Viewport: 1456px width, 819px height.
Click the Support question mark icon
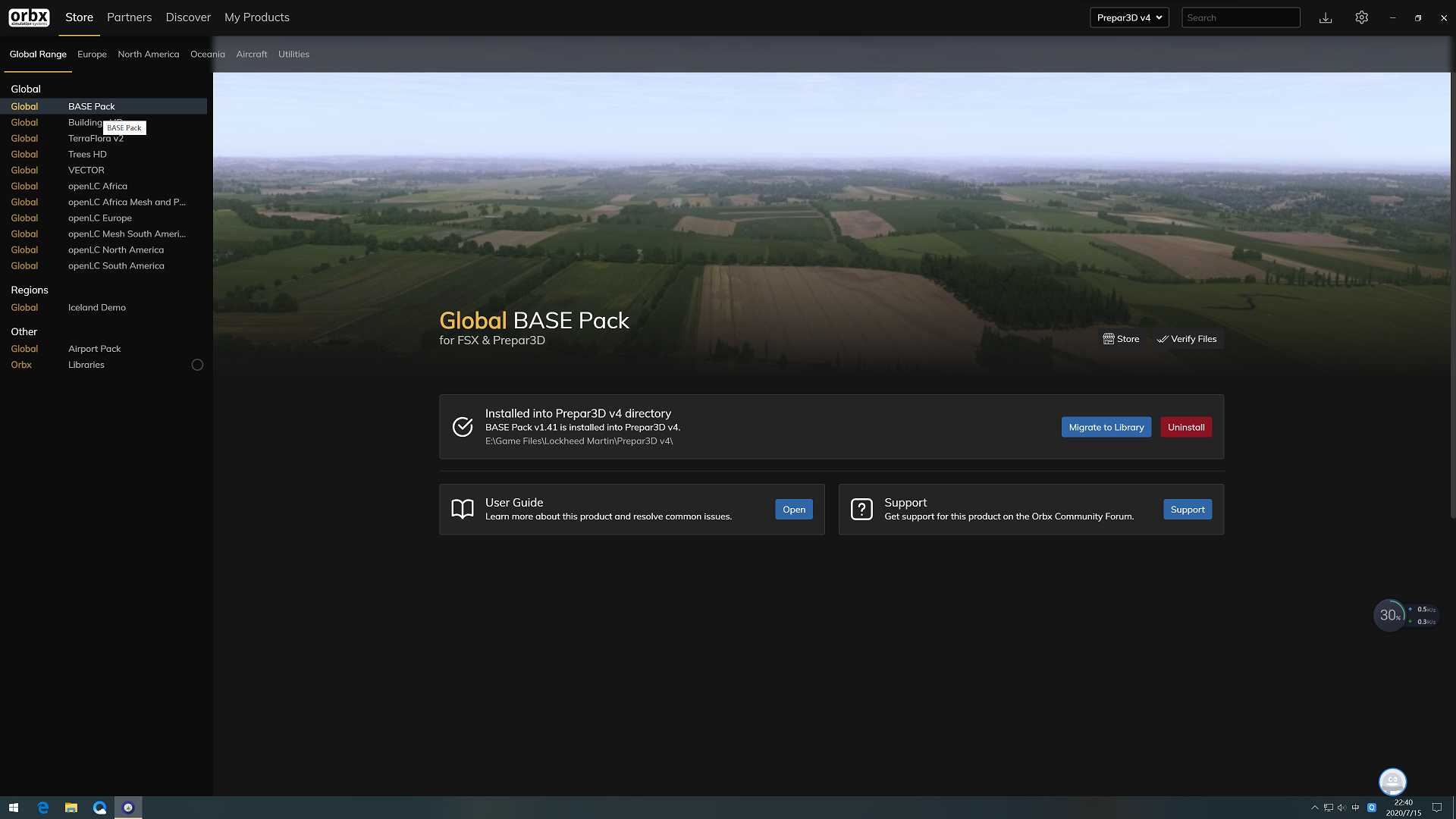pyautogui.click(x=861, y=509)
